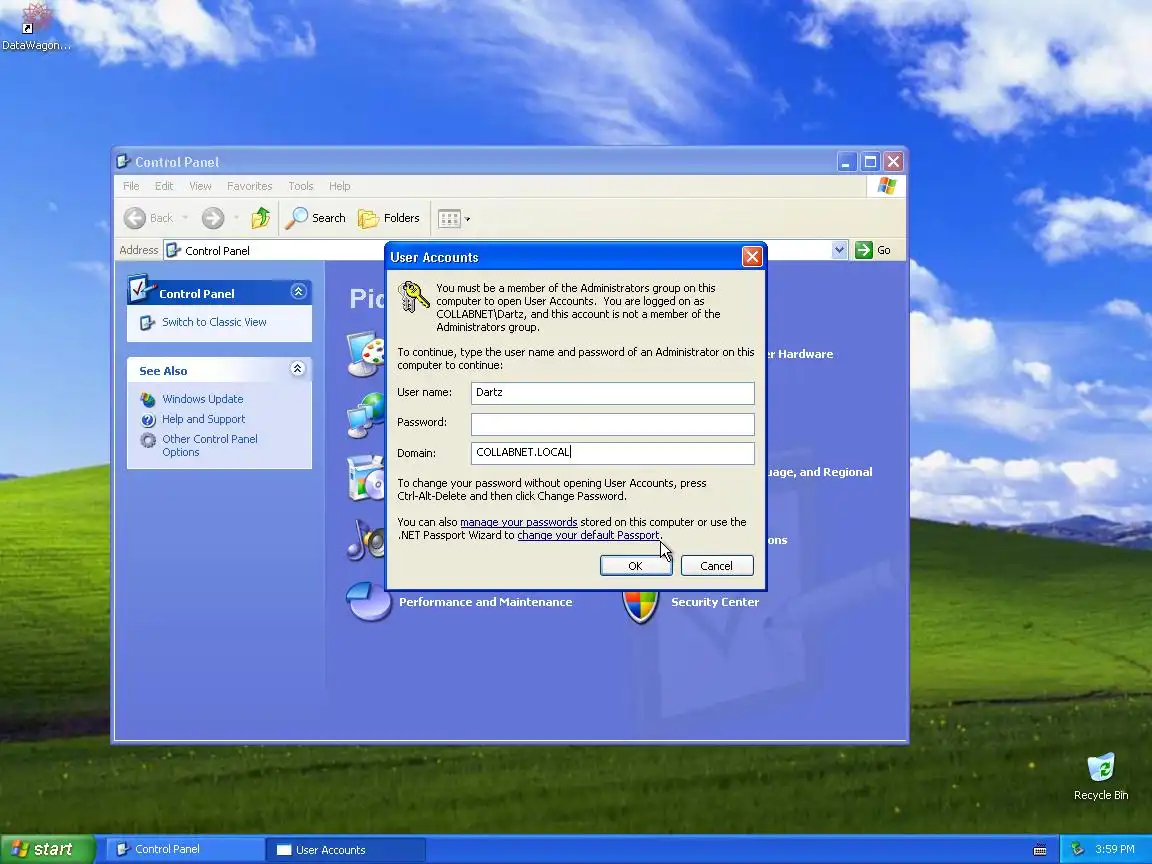
Task: Click the Security Center shield icon
Action: click(640, 607)
